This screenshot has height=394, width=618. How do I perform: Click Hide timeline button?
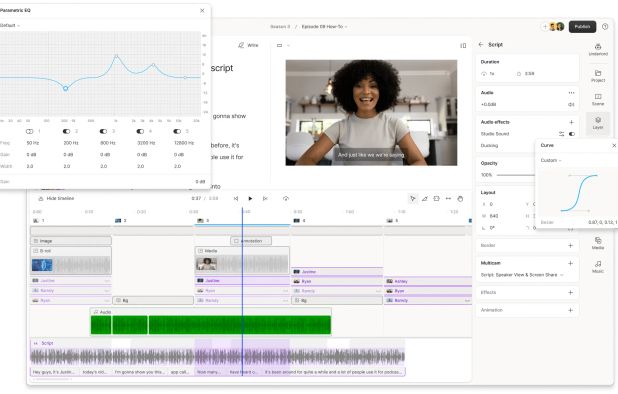56,199
